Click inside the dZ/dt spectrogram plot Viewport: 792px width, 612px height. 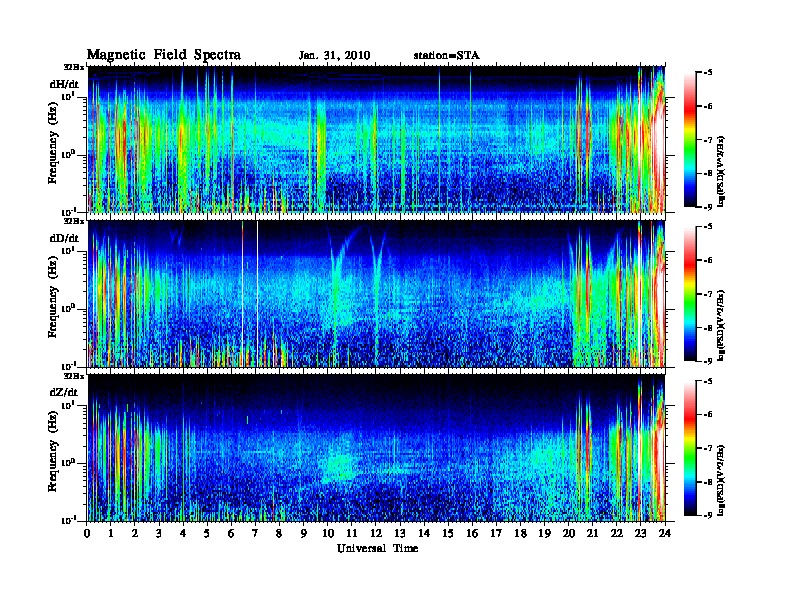[376, 448]
